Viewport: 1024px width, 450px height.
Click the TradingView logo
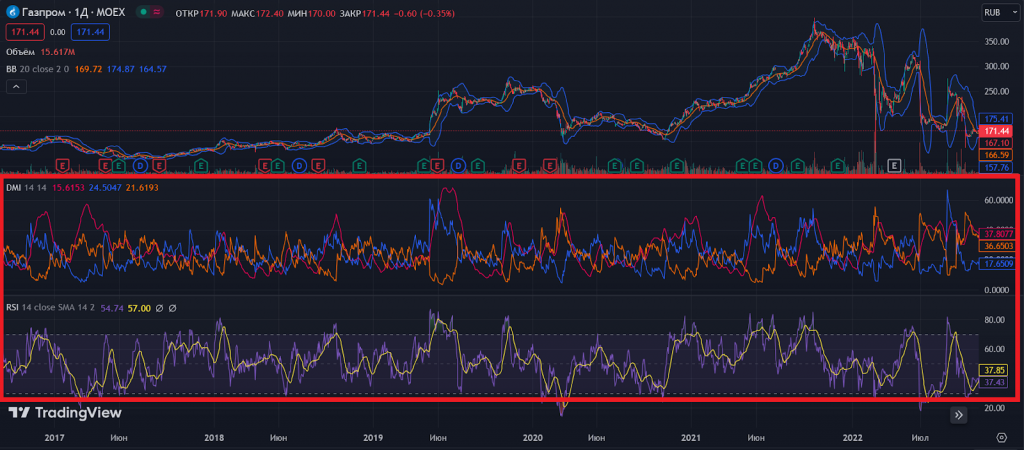(x=65, y=412)
